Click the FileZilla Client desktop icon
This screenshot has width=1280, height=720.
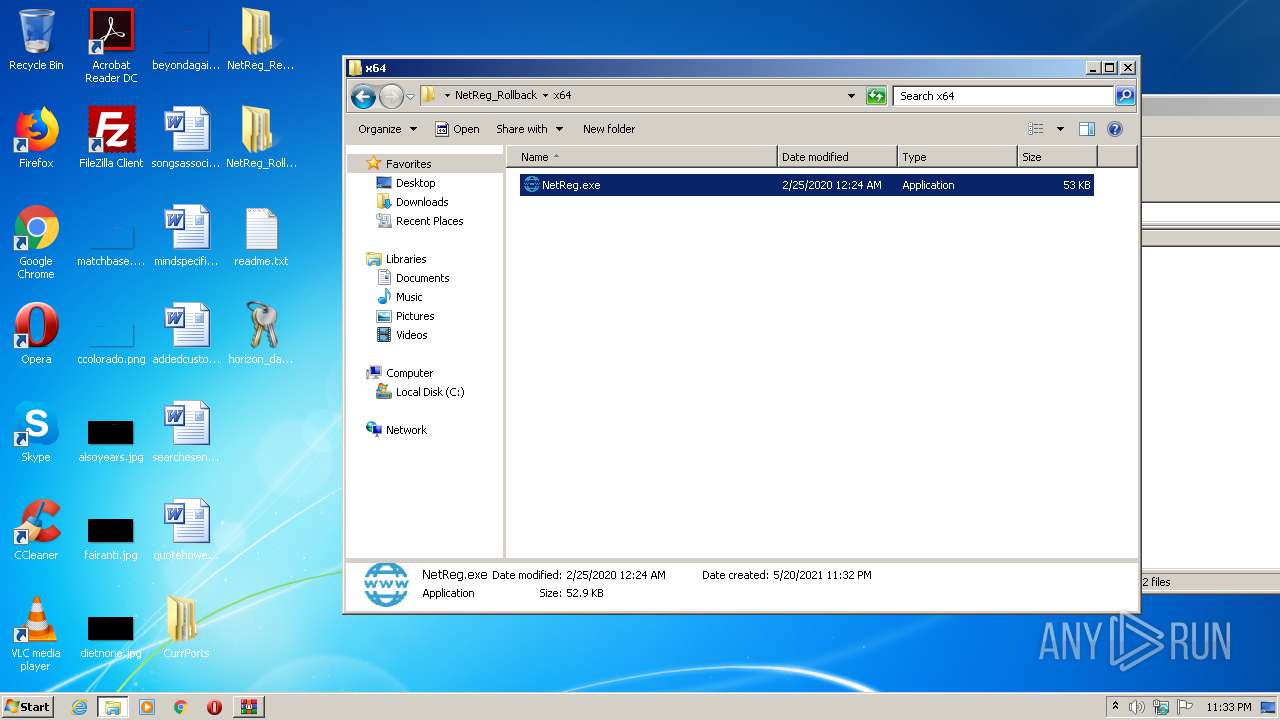111,138
